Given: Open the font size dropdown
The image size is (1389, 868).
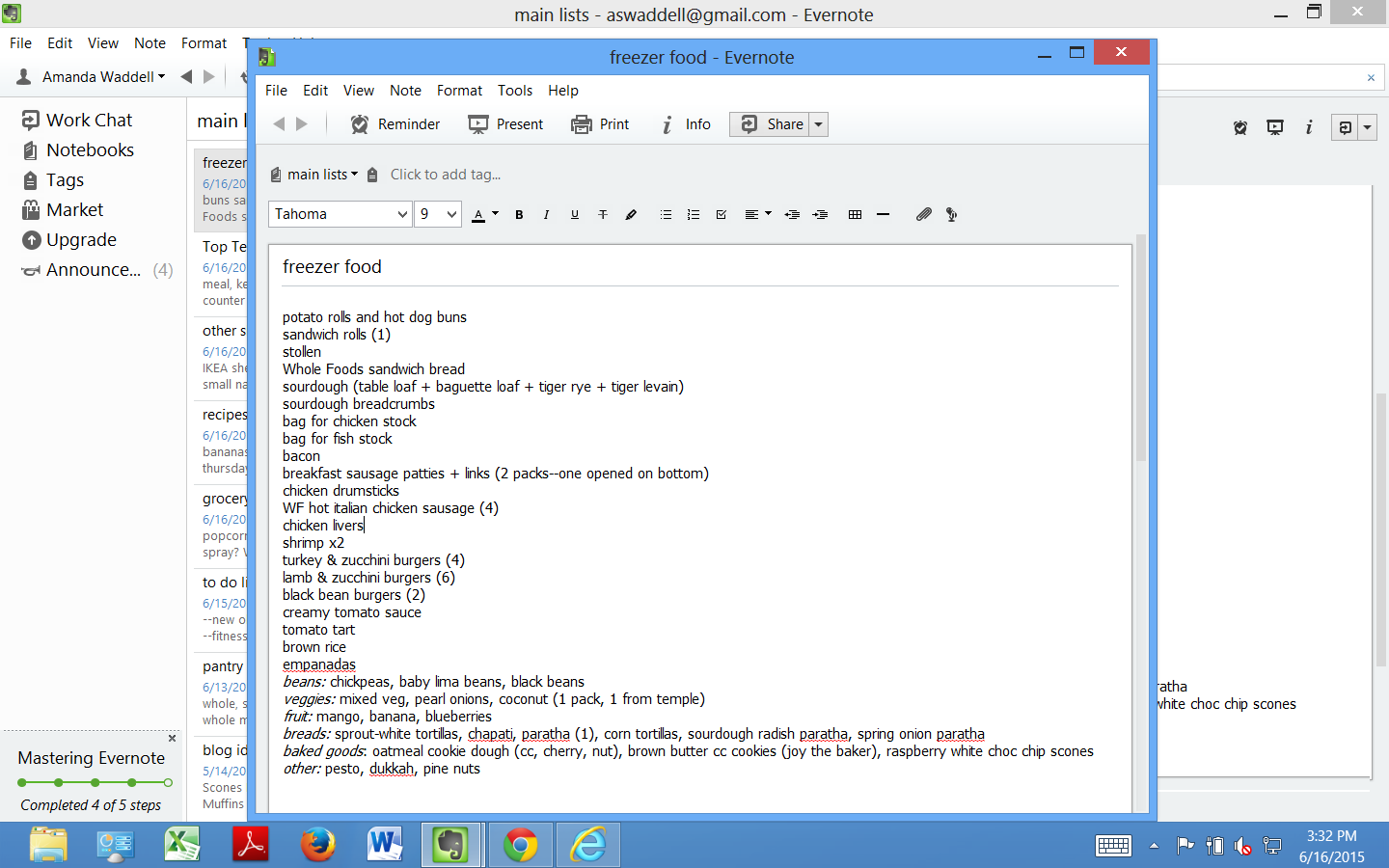Looking at the screenshot, I should (450, 214).
